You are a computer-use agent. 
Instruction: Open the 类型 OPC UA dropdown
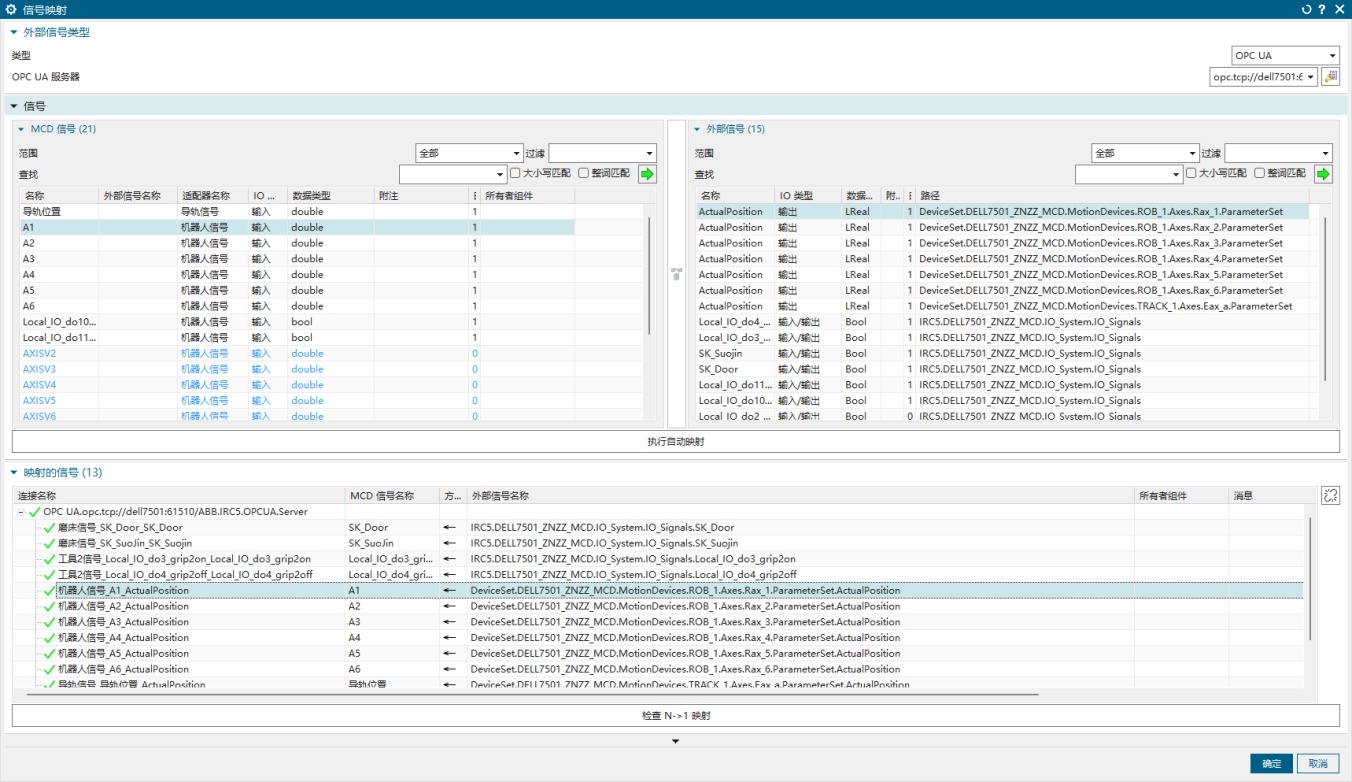click(1285, 56)
